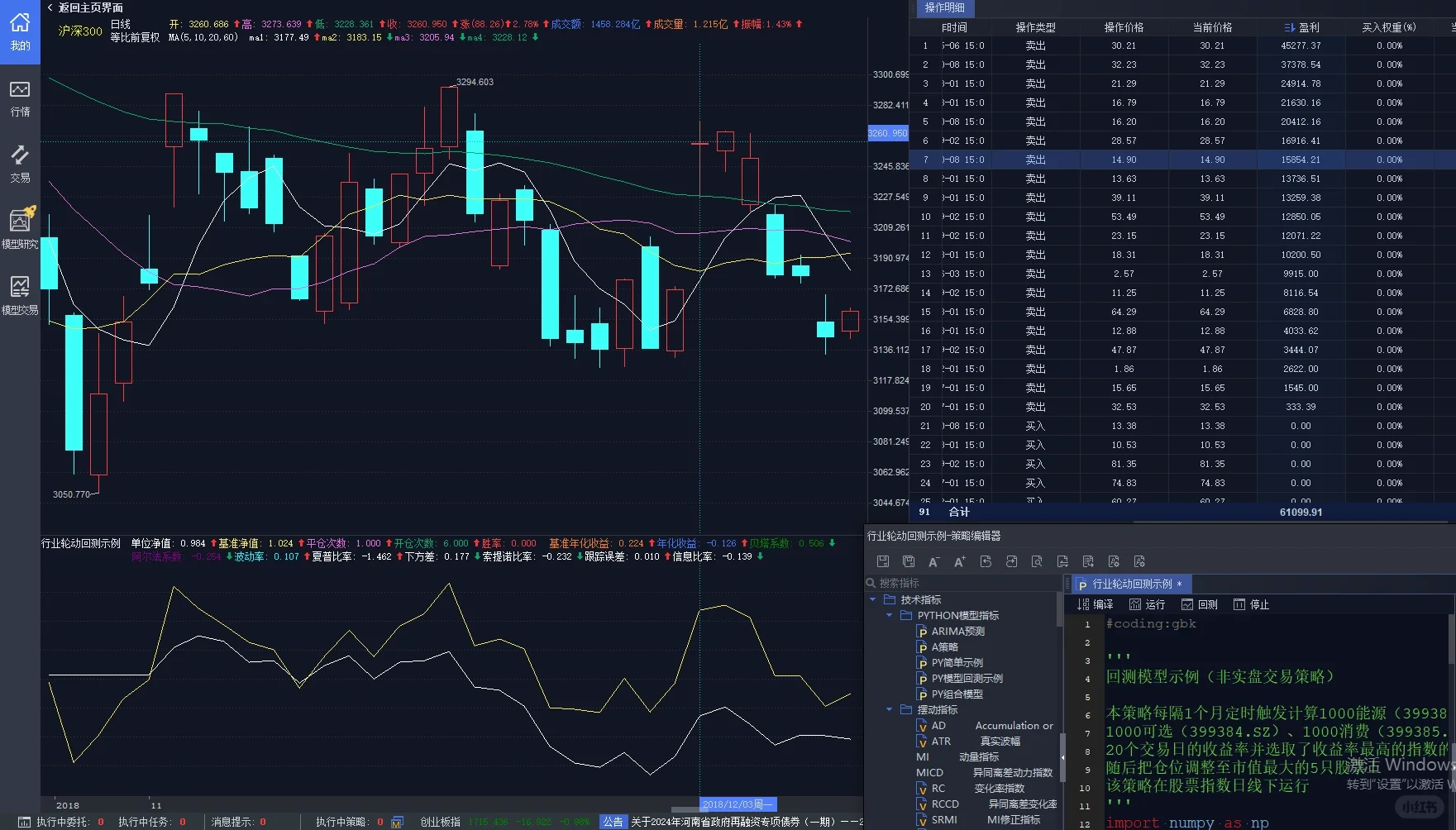Sort by 当前价格 column header
The image size is (1456, 830).
1212,27
